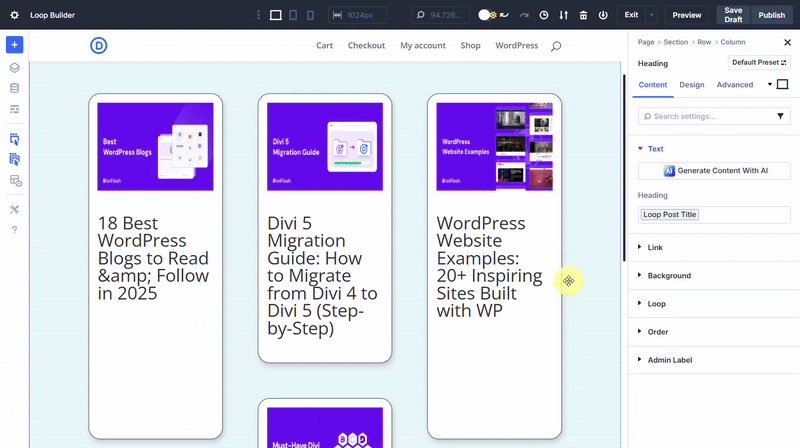Image resolution: width=800 pixels, height=448 pixels.
Task: Click the zoom percentage field
Action: coord(440,15)
